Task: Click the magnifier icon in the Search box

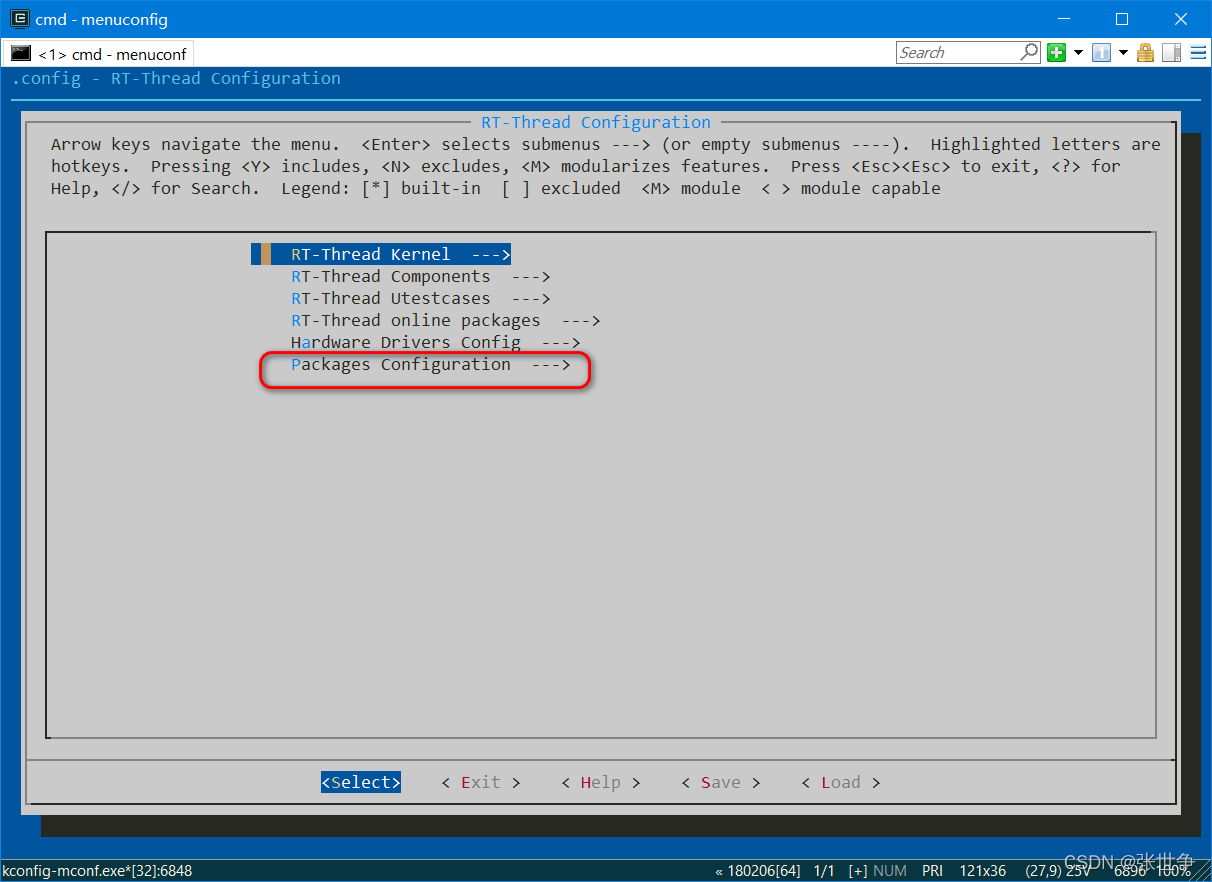Action: (1029, 52)
